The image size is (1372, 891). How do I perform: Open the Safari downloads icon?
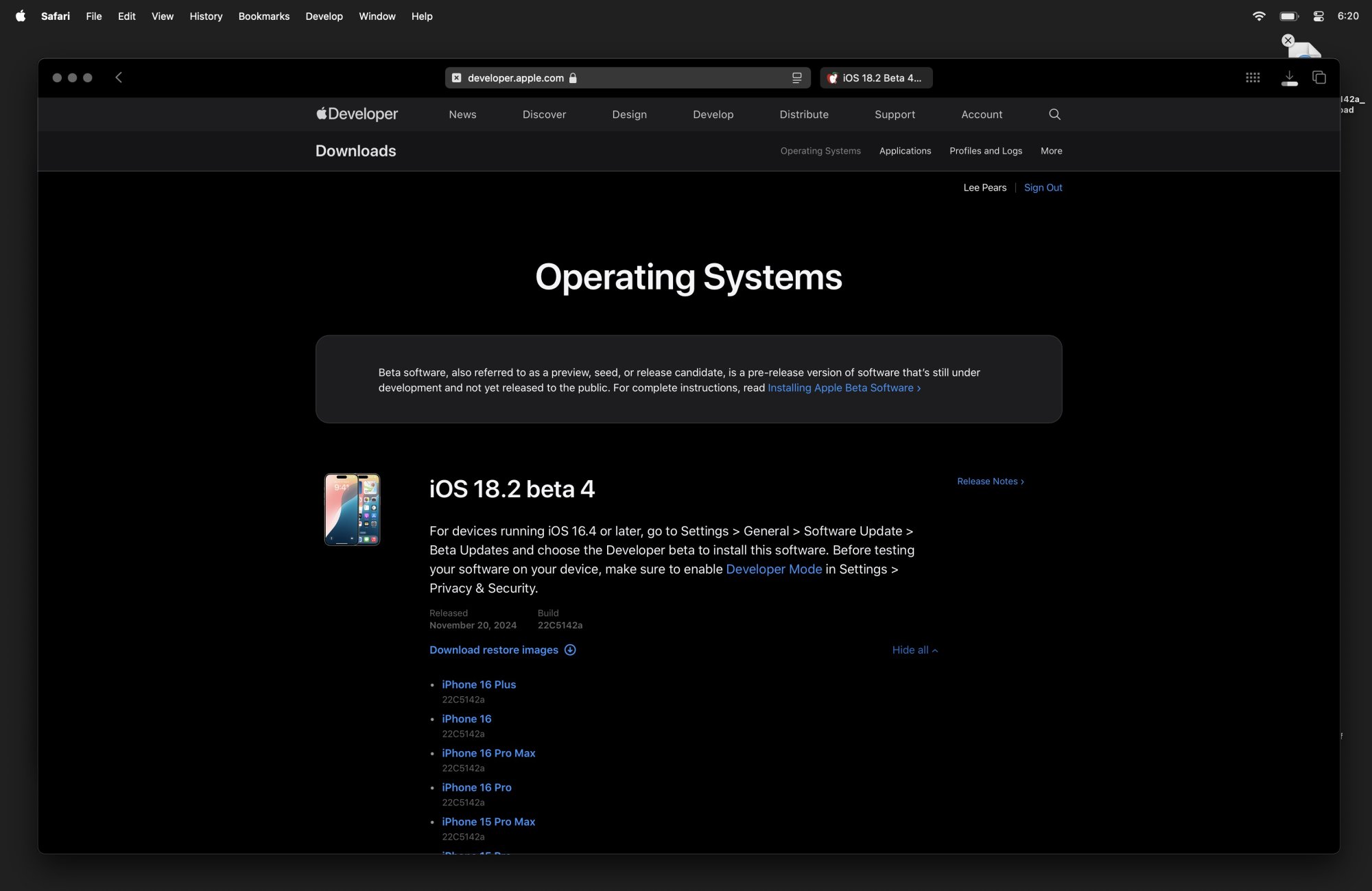click(x=1289, y=78)
